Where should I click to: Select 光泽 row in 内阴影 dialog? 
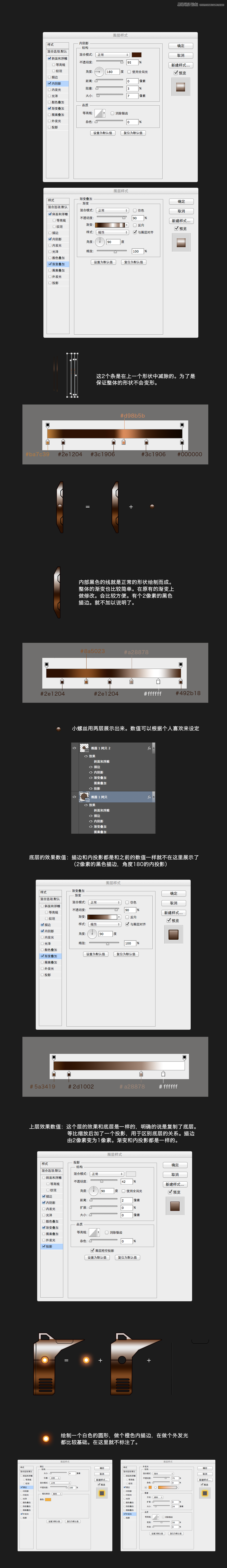click(57, 96)
